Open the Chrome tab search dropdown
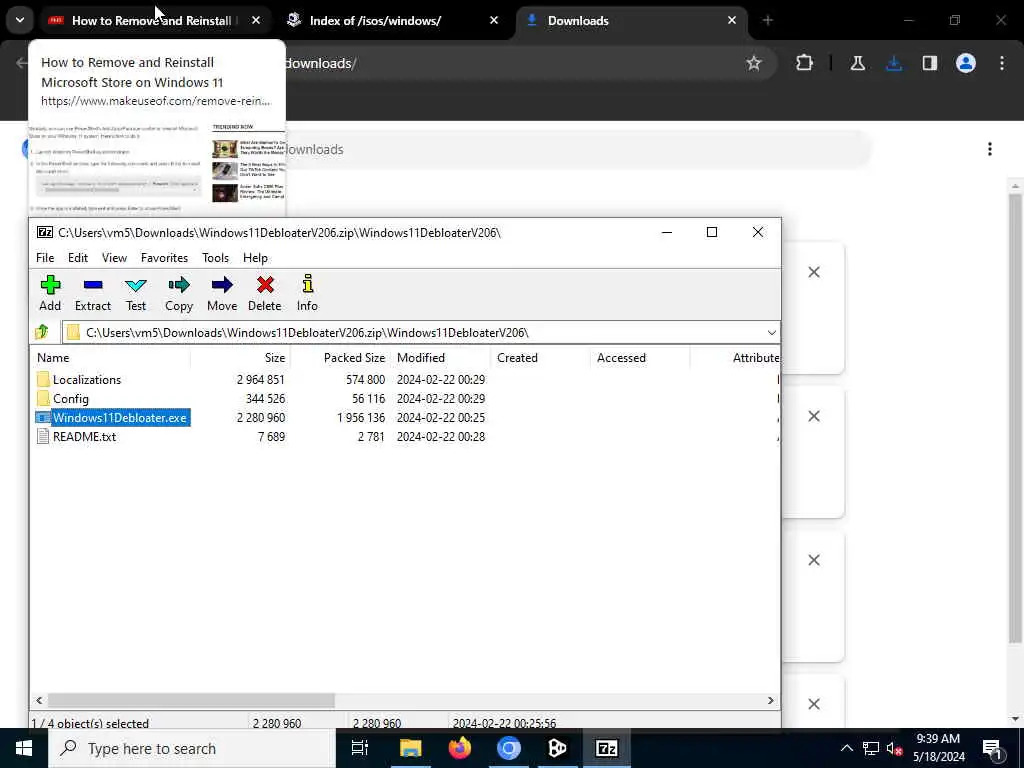Image resolution: width=1024 pixels, height=768 pixels. point(20,20)
